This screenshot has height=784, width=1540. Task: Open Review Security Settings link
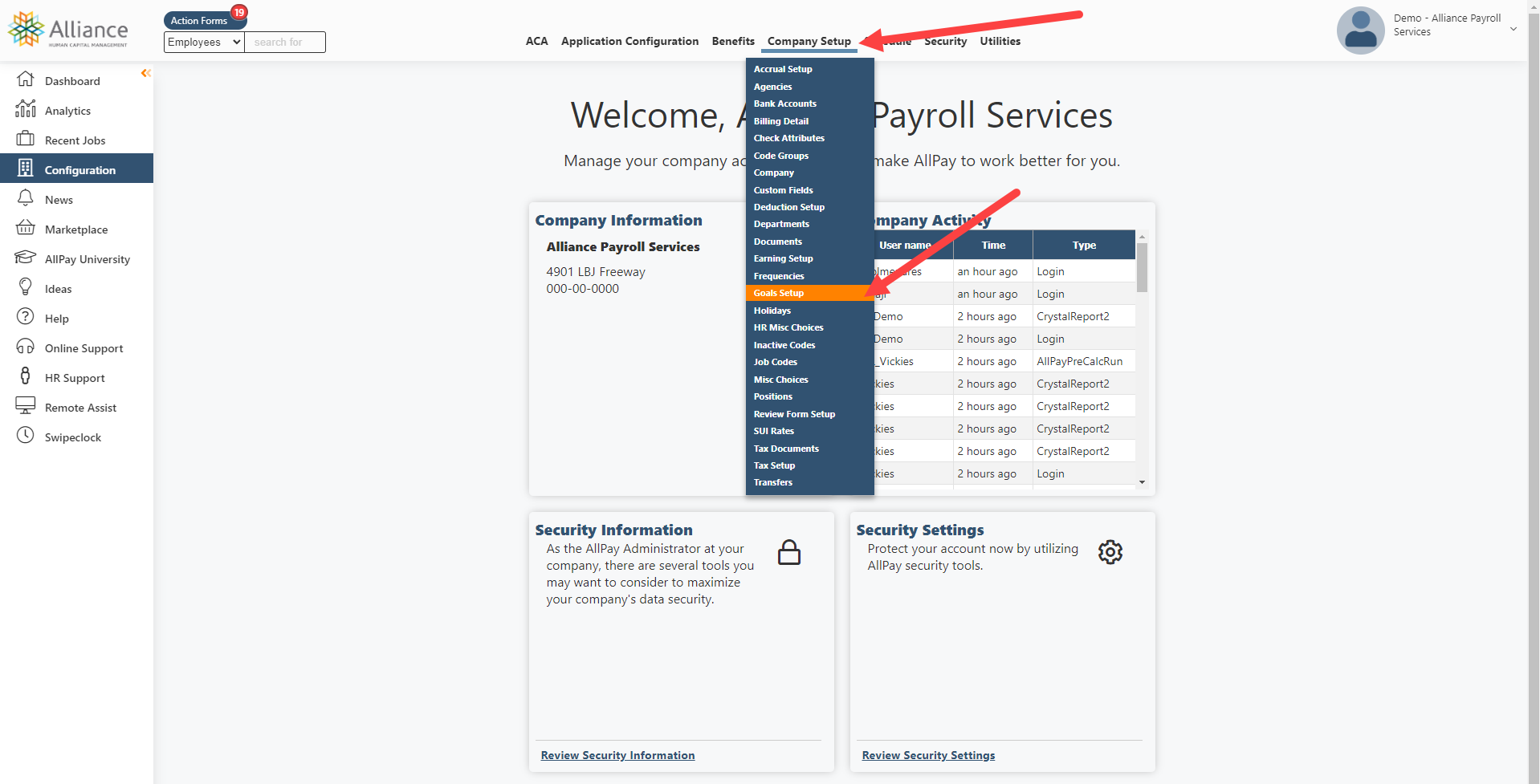928,755
